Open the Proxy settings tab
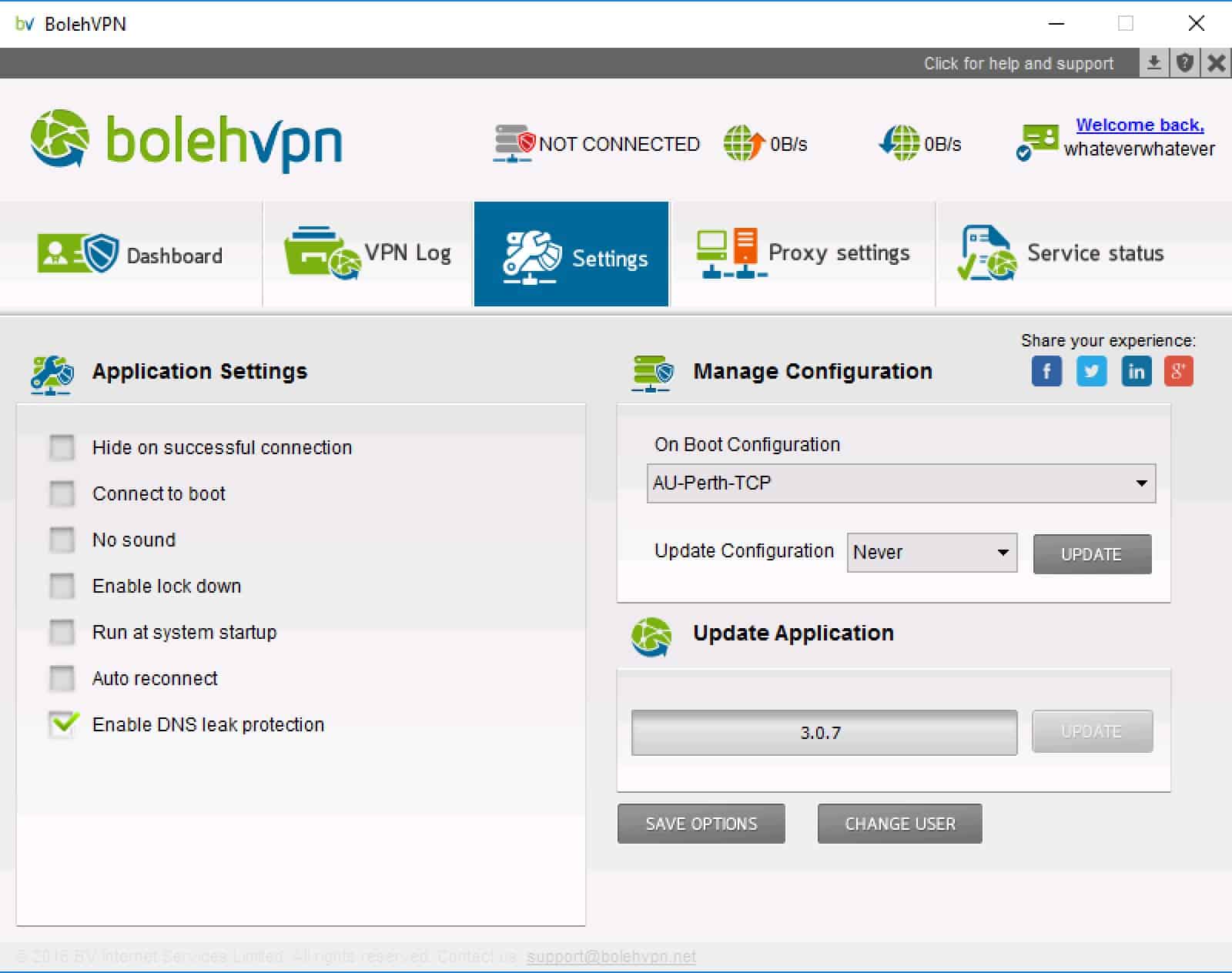 (803, 254)
